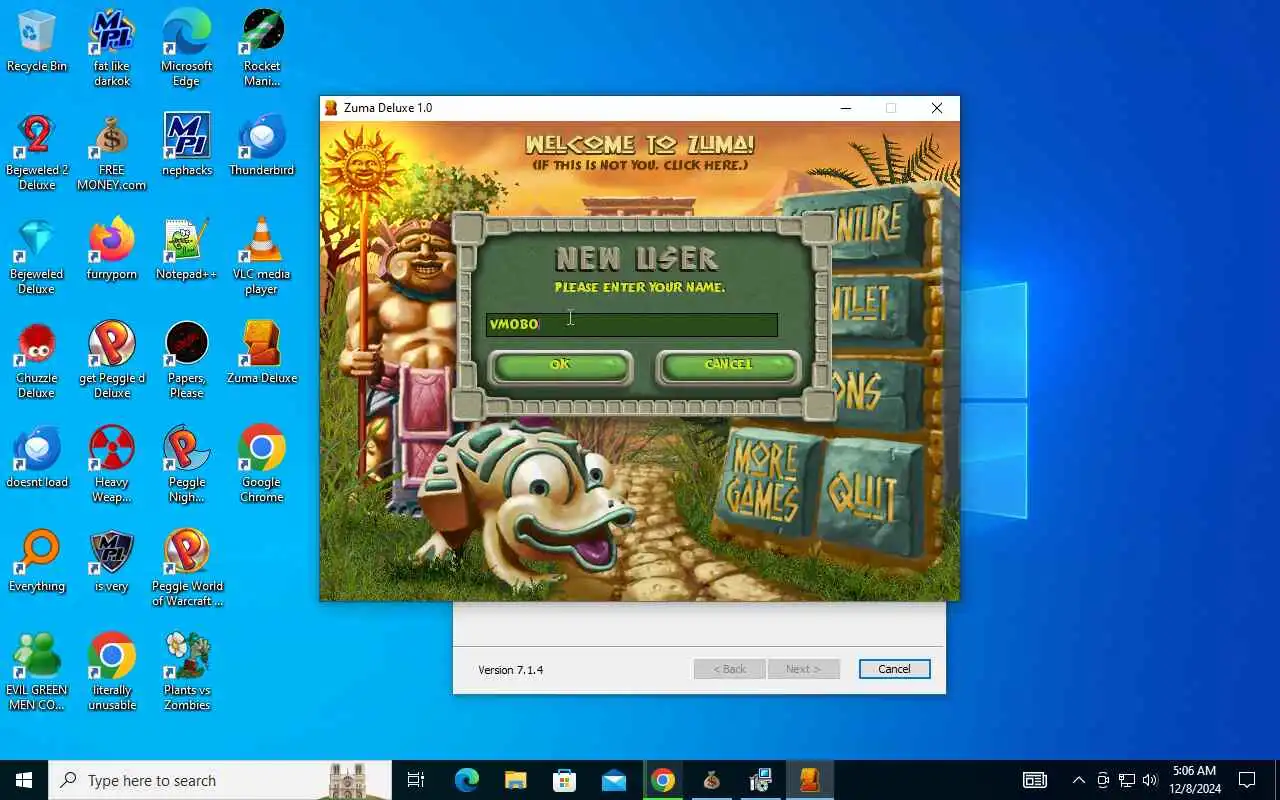1280x800 pixels.
Task: Launch Thunderbird from the desktop
Action: pos(262,145)
